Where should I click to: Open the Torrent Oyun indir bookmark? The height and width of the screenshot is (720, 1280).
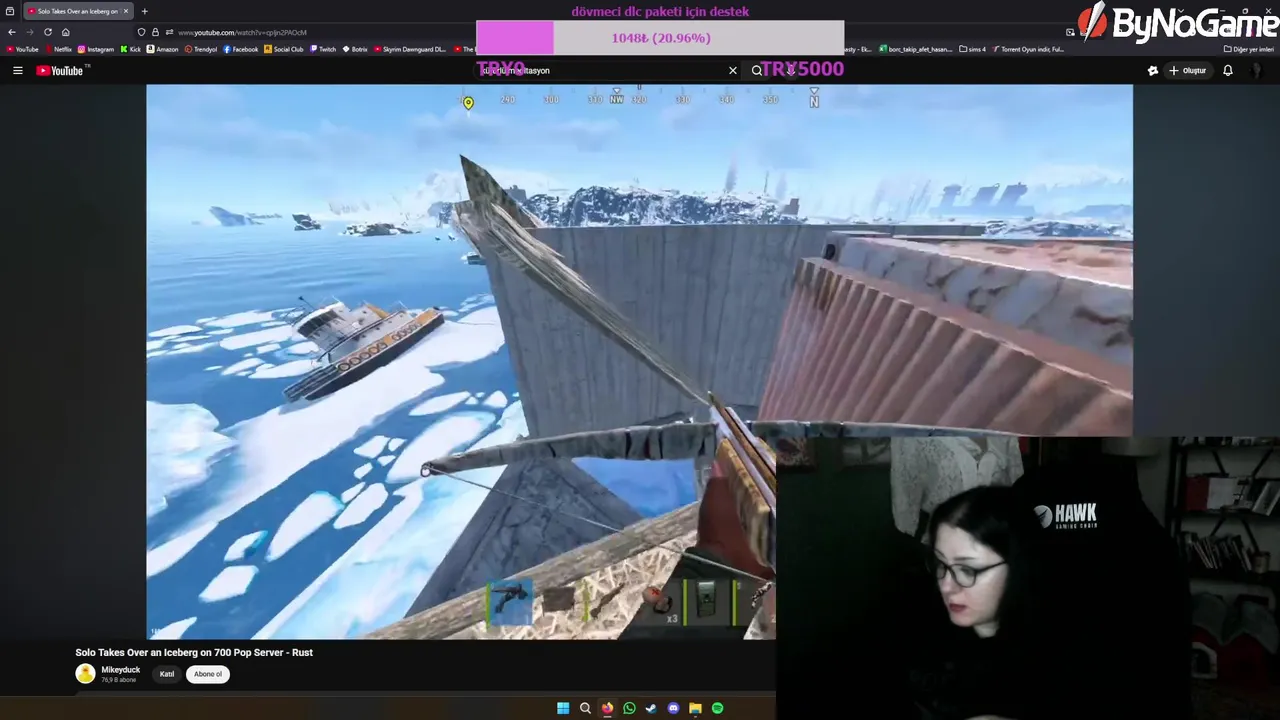click(x=1028, y=49)
